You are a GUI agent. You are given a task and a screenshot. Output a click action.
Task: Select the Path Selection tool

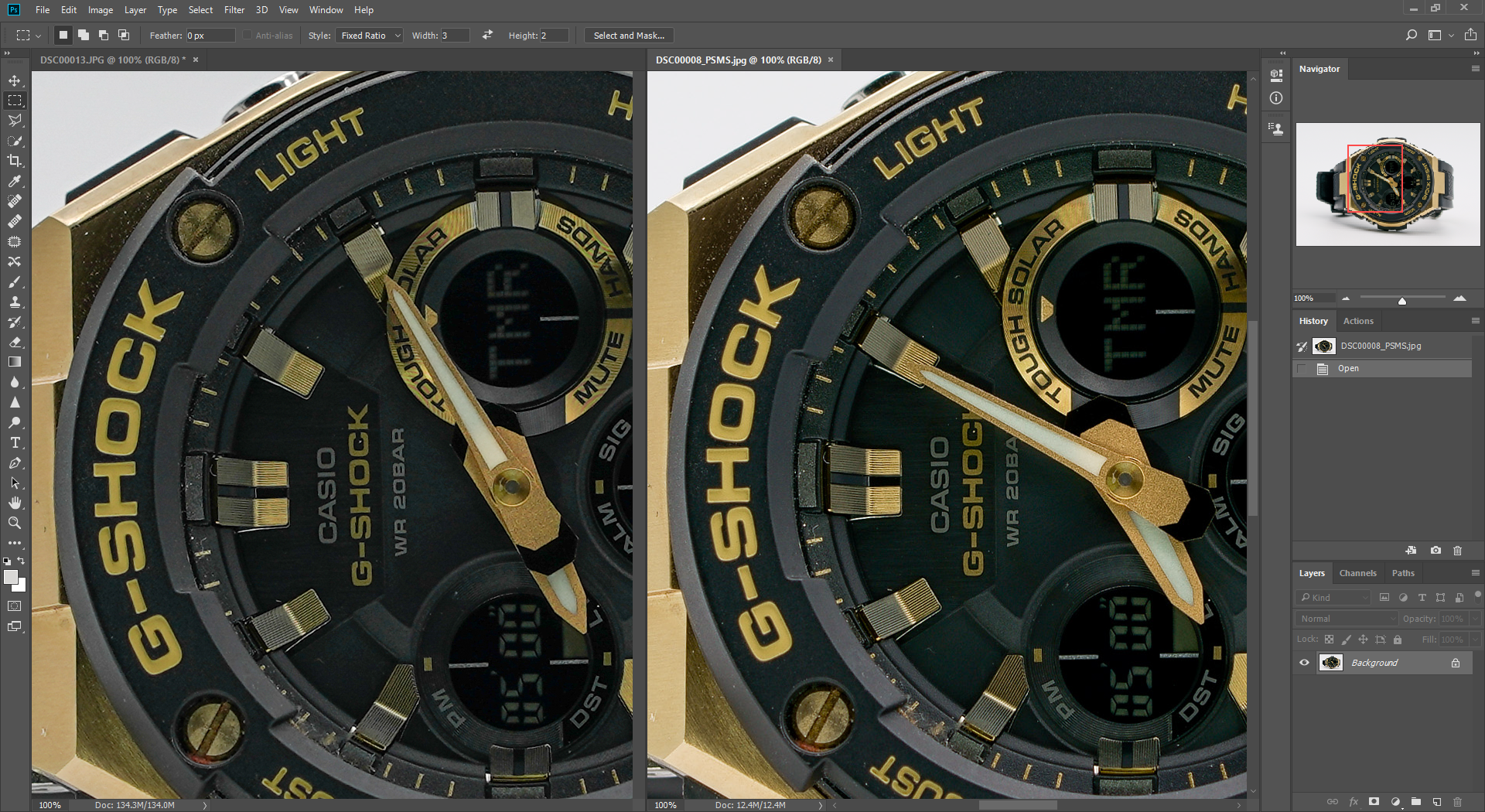coord(15,483)
